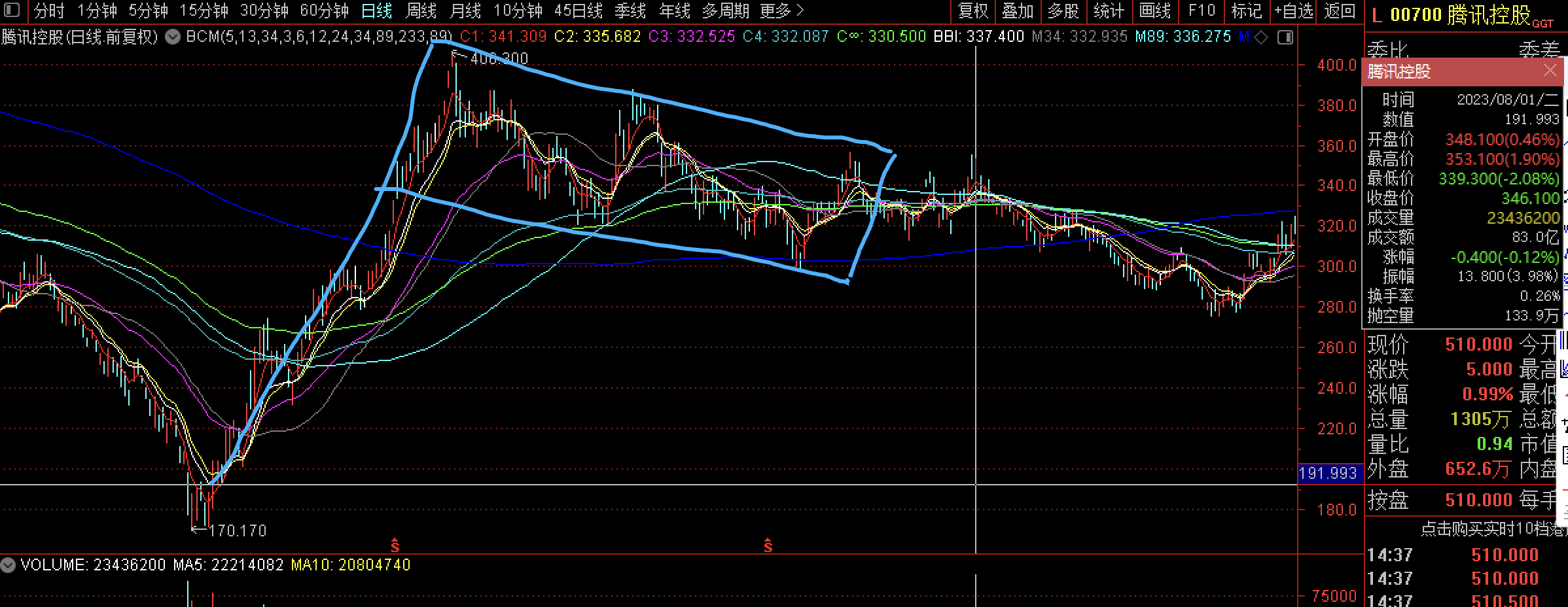This screenshot has width=1568, height=607.
Task: Toggle the right panel layout icon
Action: click(1285, 37)
